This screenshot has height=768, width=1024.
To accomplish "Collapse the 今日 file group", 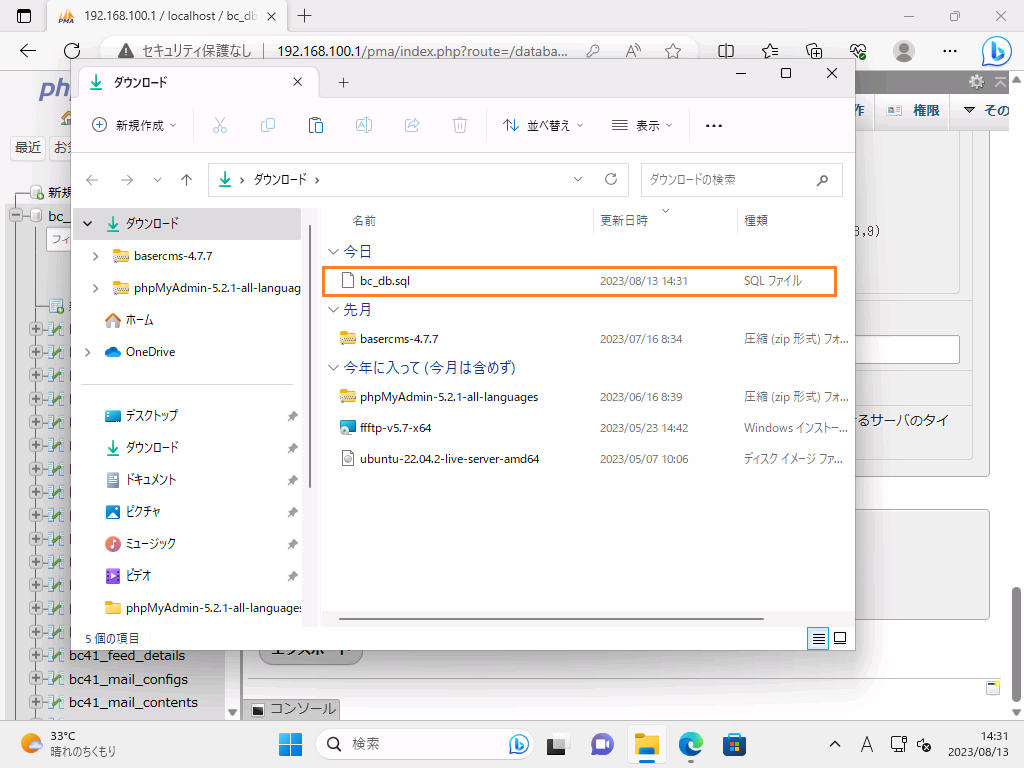I will coord(334,252).
